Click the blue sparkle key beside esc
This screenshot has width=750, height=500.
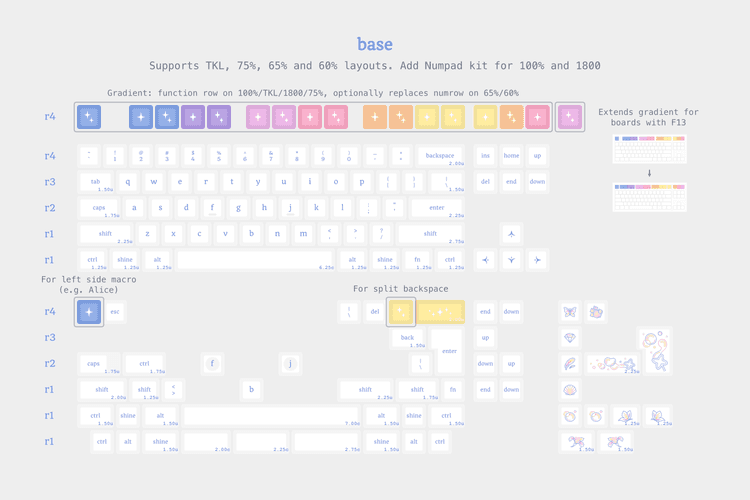point(89,311)
